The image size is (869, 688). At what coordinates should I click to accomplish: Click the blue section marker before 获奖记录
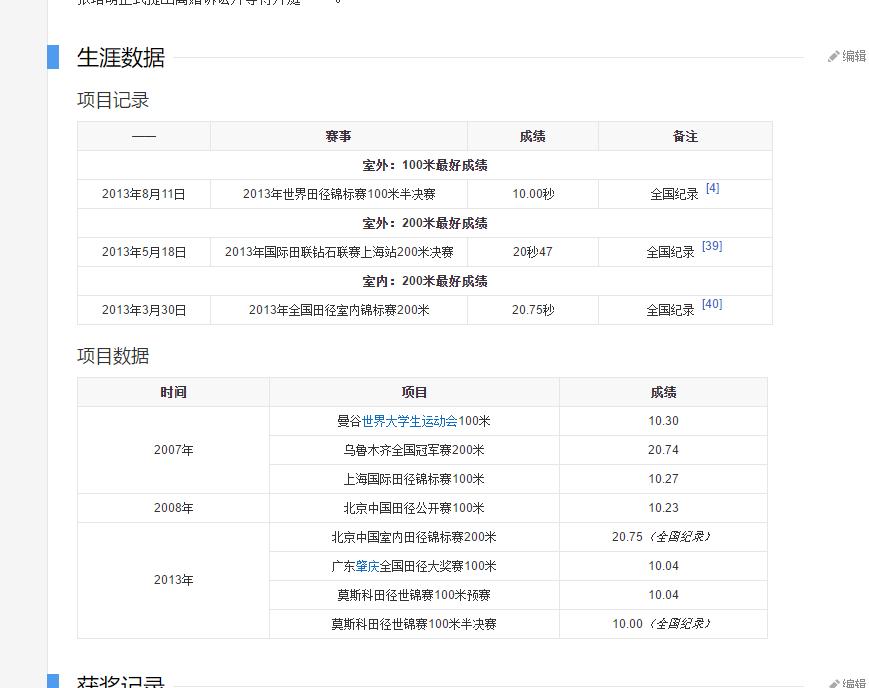pyautogui.click(x=52, y=681)
